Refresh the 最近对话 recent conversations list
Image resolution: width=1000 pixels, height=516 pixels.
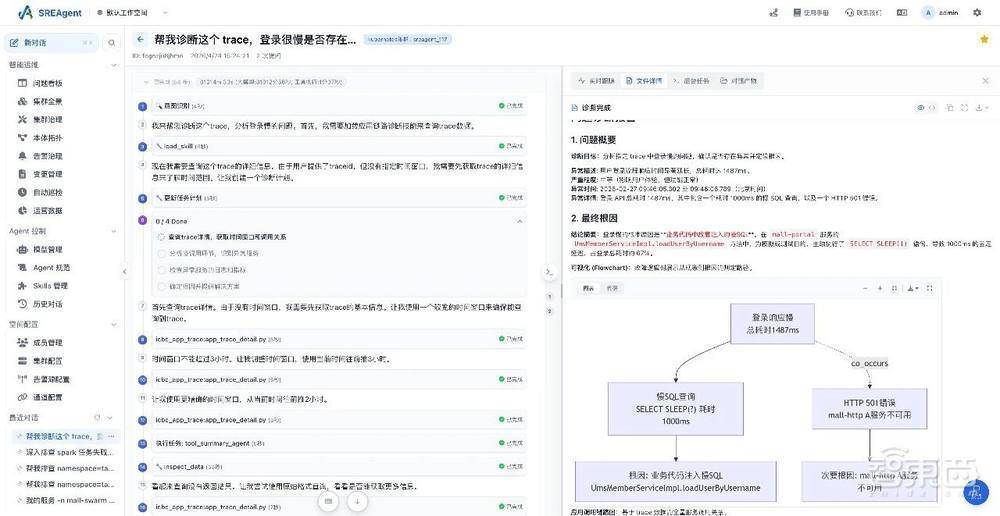tap(97, 418)
